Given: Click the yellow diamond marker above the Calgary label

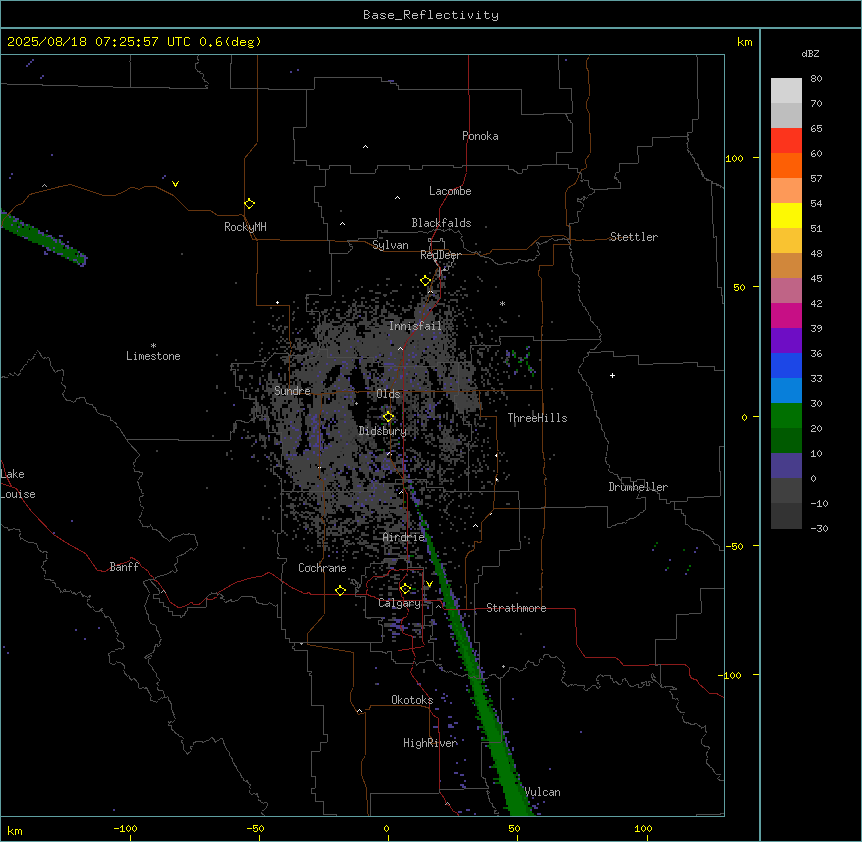Looking at the screenshot, I should point(405,589).
